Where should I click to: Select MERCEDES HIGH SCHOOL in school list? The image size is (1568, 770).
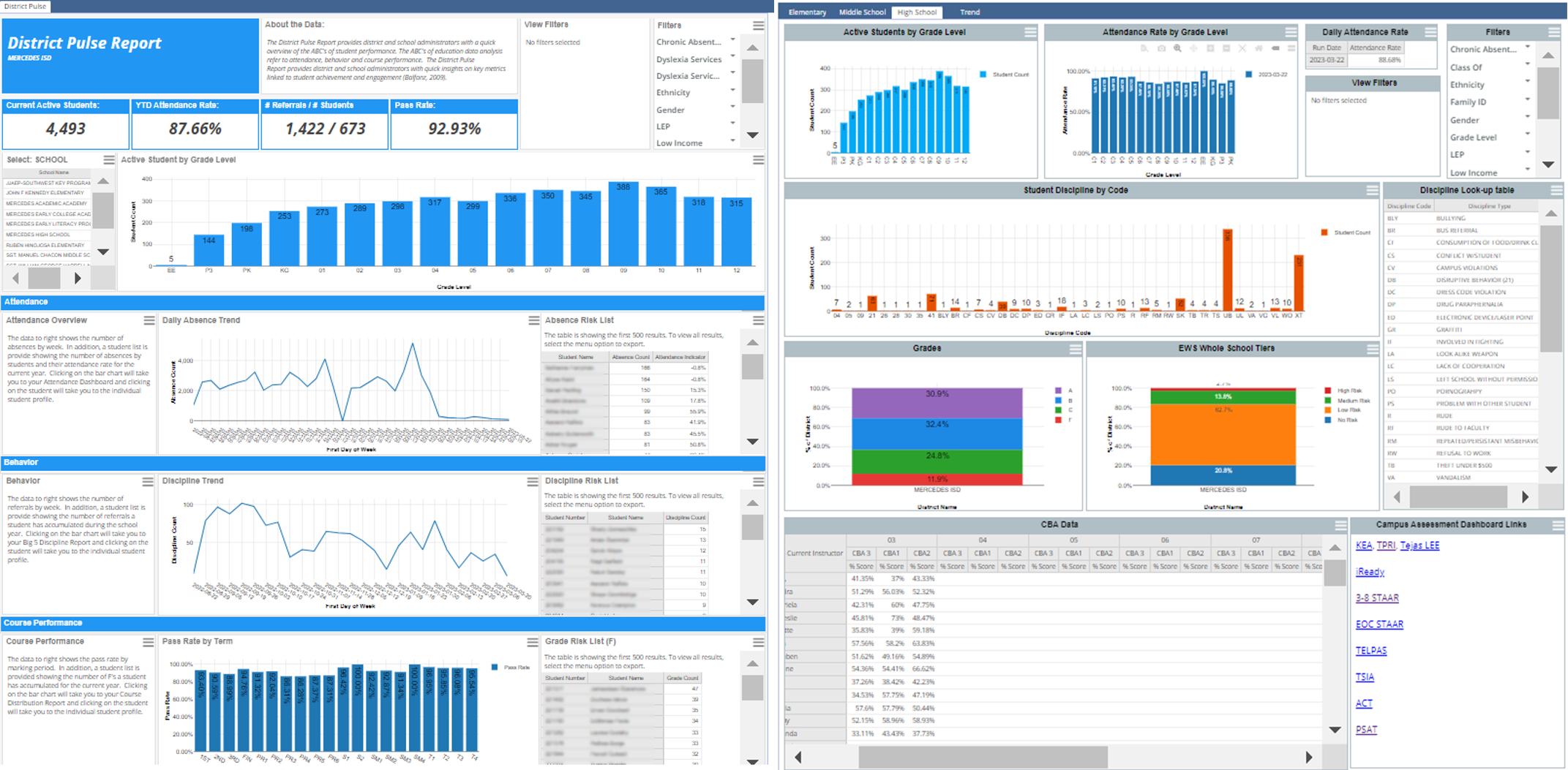tap(48, 235)
